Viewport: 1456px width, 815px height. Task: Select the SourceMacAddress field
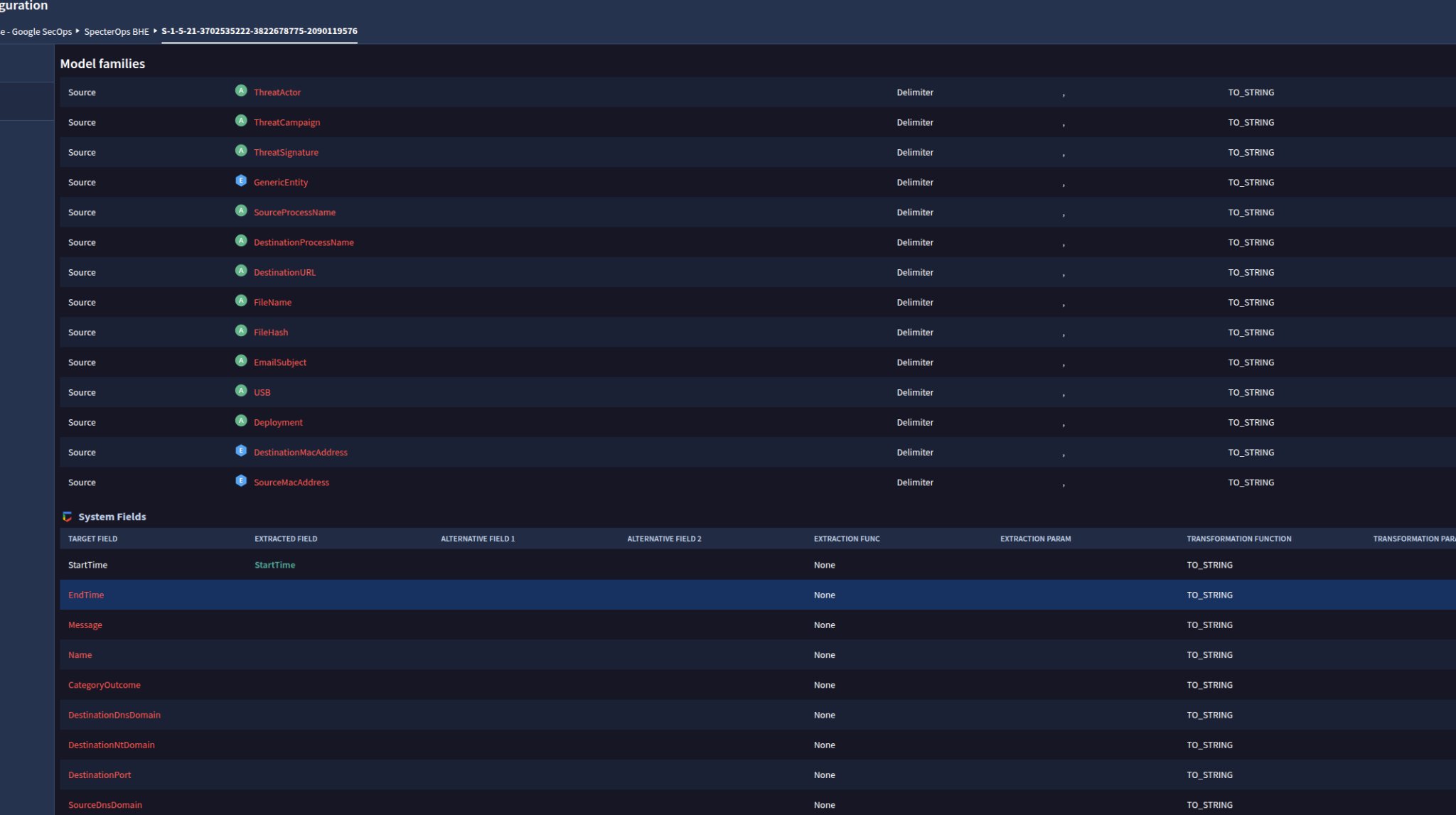(291, 482)
